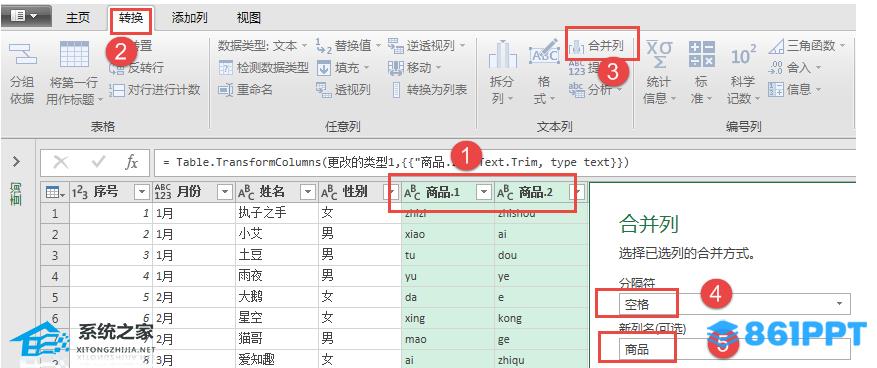
Task: Click 月份 column data type icon
Action: 163,192
